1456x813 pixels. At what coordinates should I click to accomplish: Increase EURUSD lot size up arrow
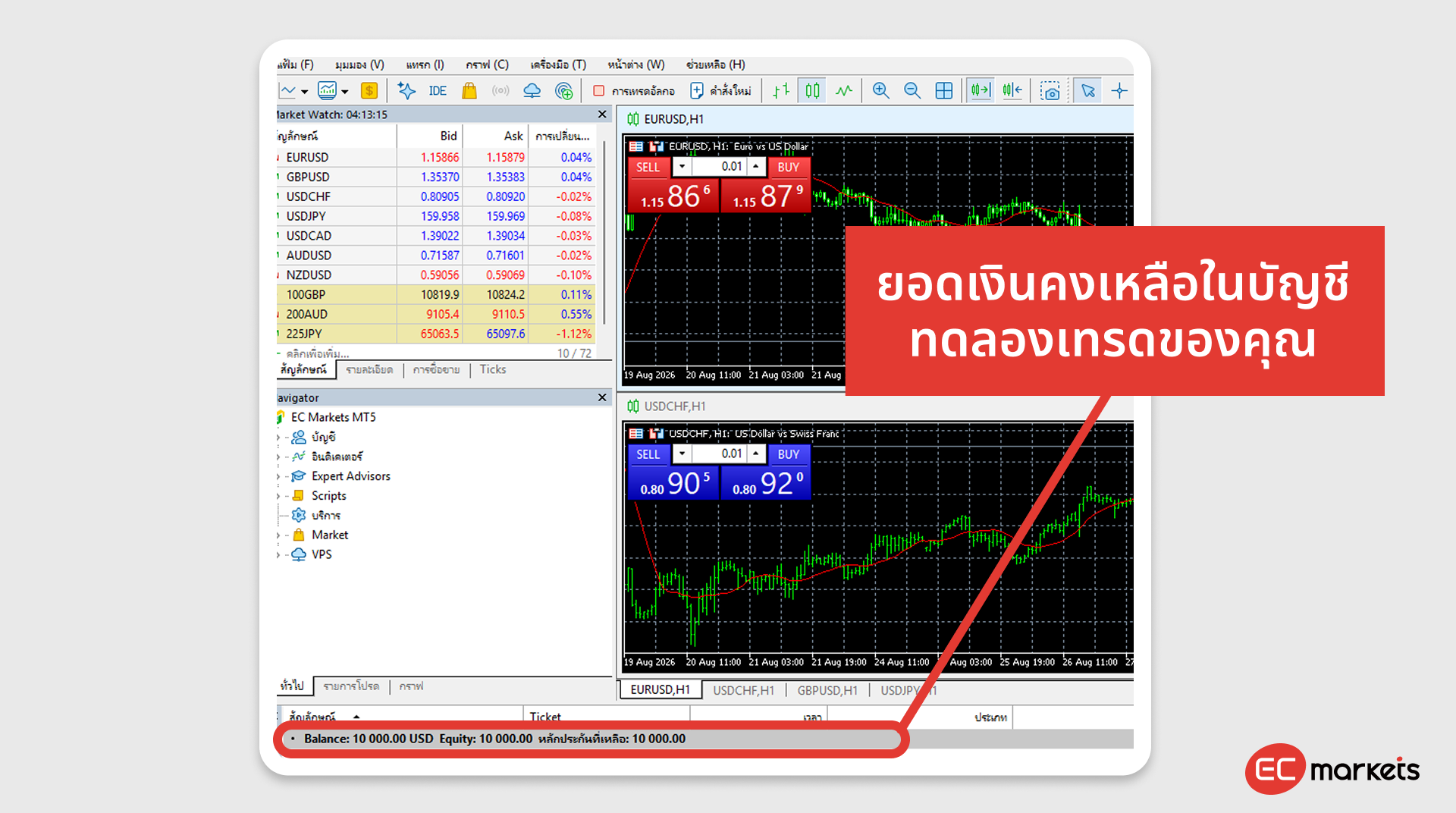pyautogui.click(x=756, y=167)
